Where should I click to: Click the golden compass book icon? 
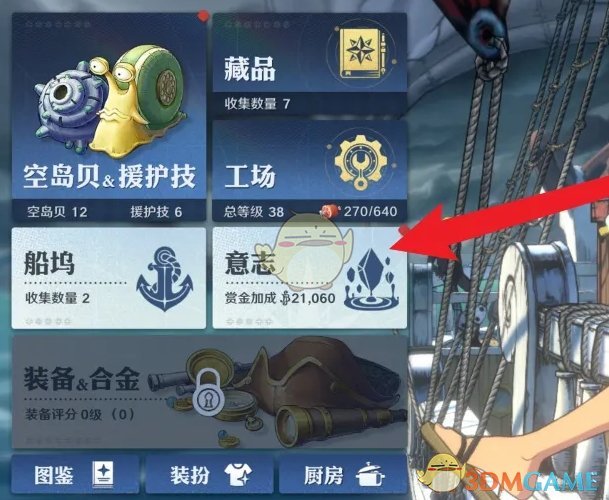coord(362,53)
